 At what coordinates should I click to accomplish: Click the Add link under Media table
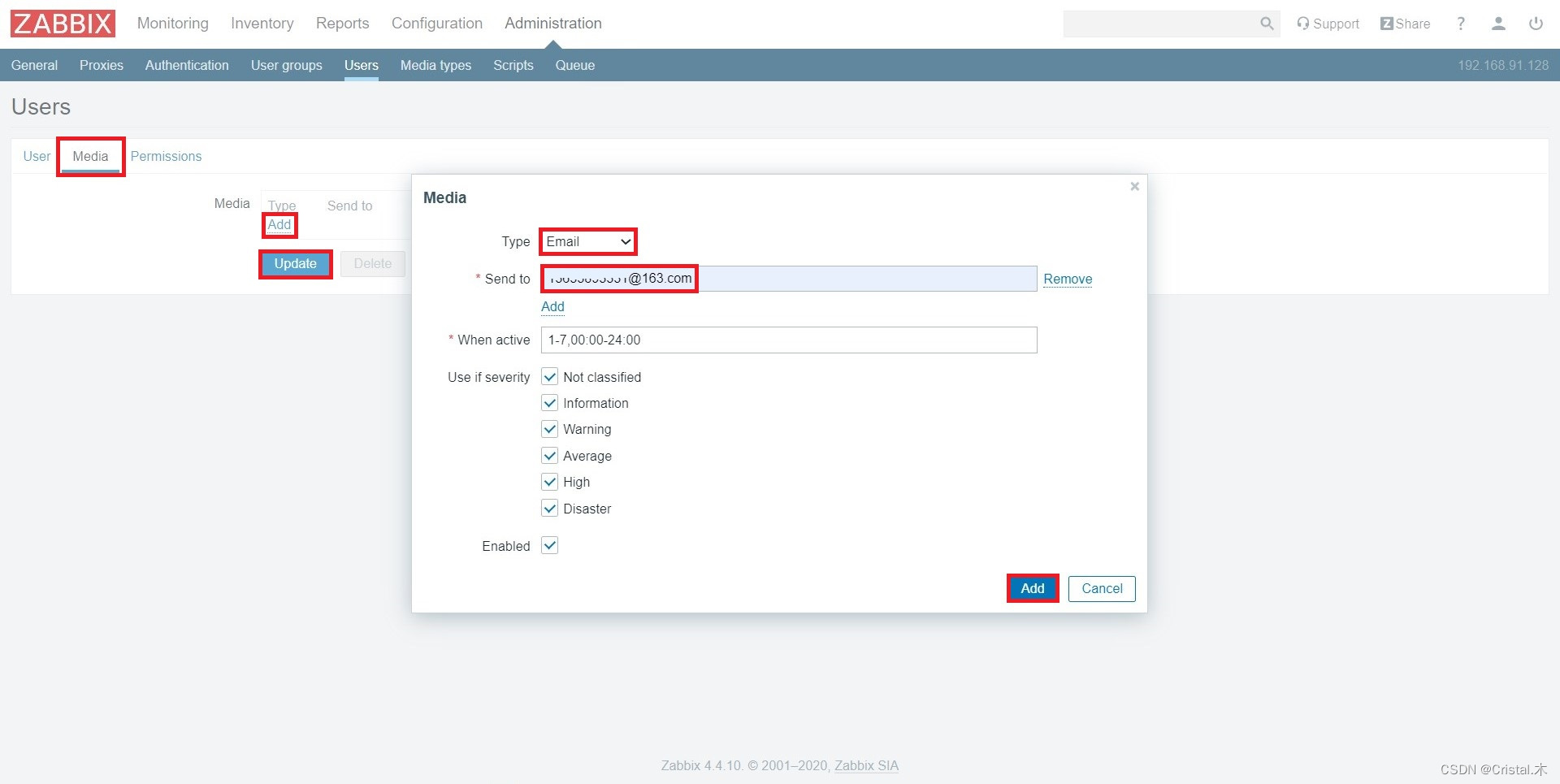(x=279, y=225)
